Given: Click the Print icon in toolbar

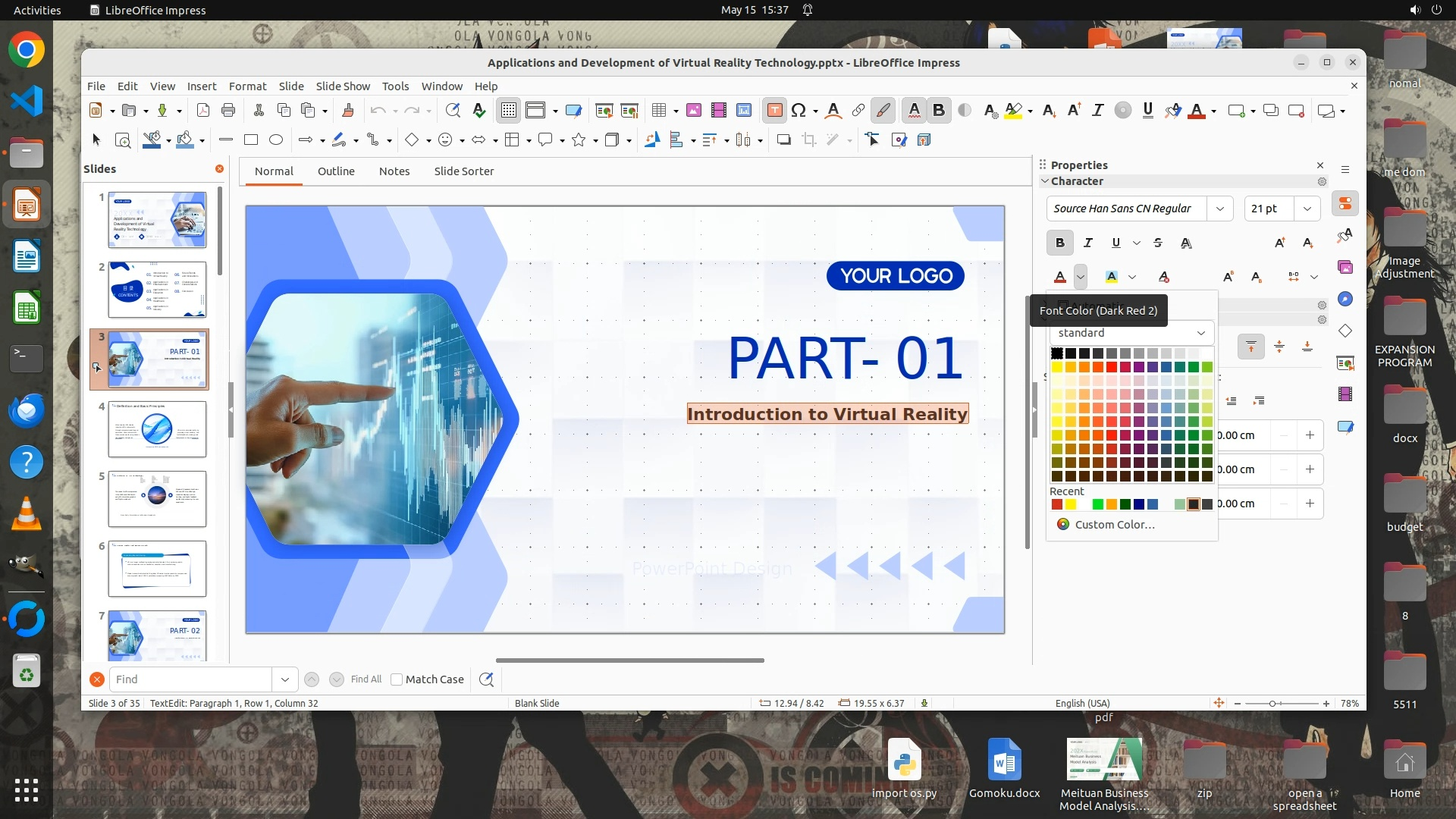Looking at the screenshot, I should point(228,111).
